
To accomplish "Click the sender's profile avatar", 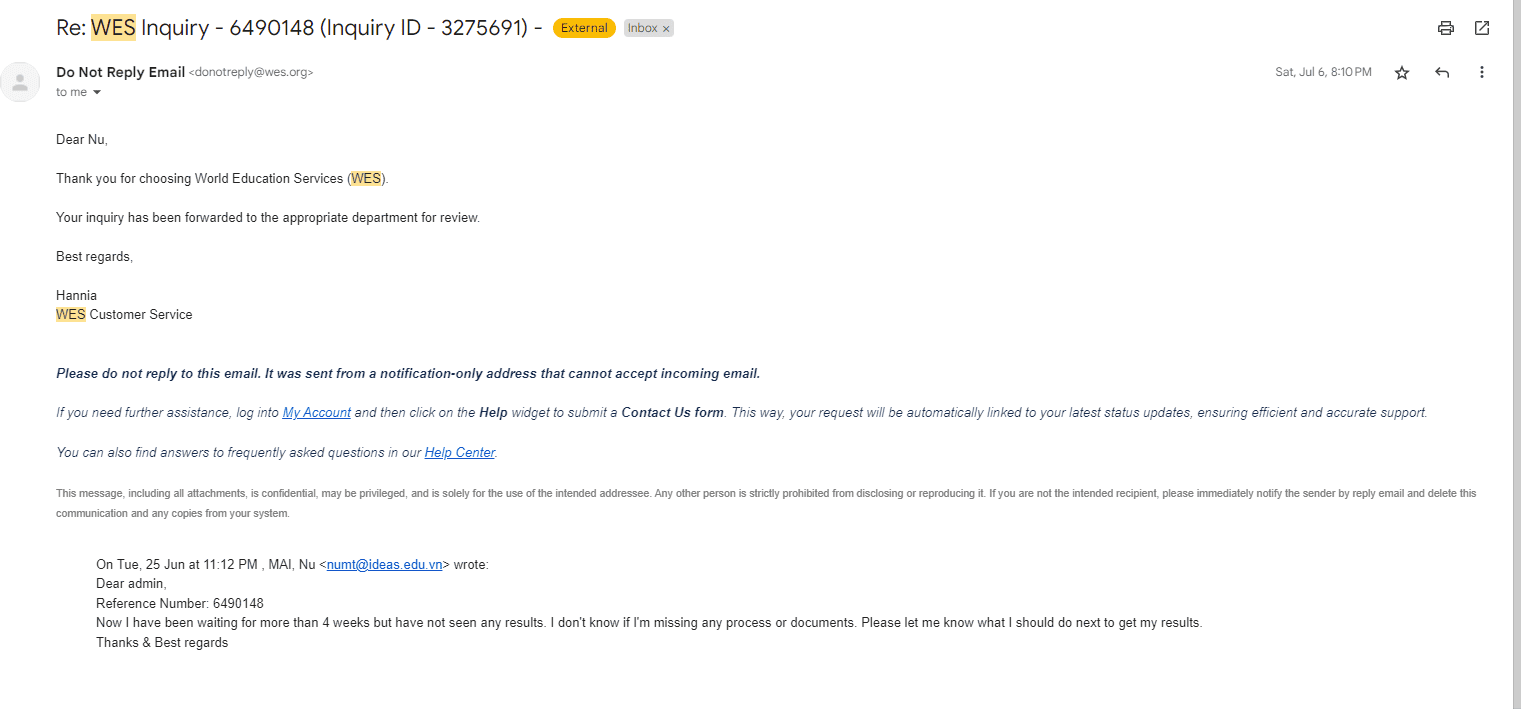I will point(20,82).
